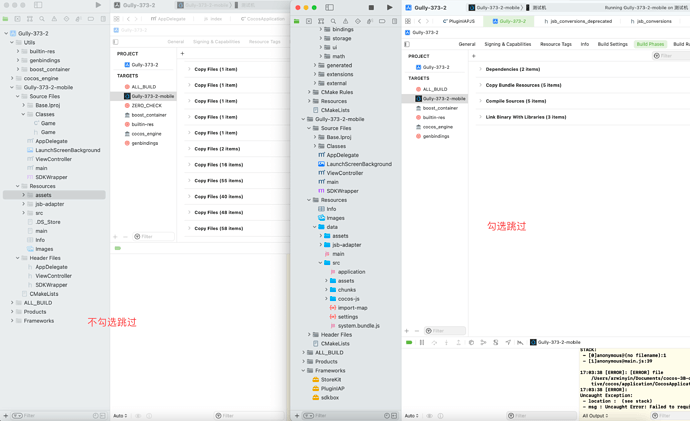Open report navigator in left window

[103, 19]
